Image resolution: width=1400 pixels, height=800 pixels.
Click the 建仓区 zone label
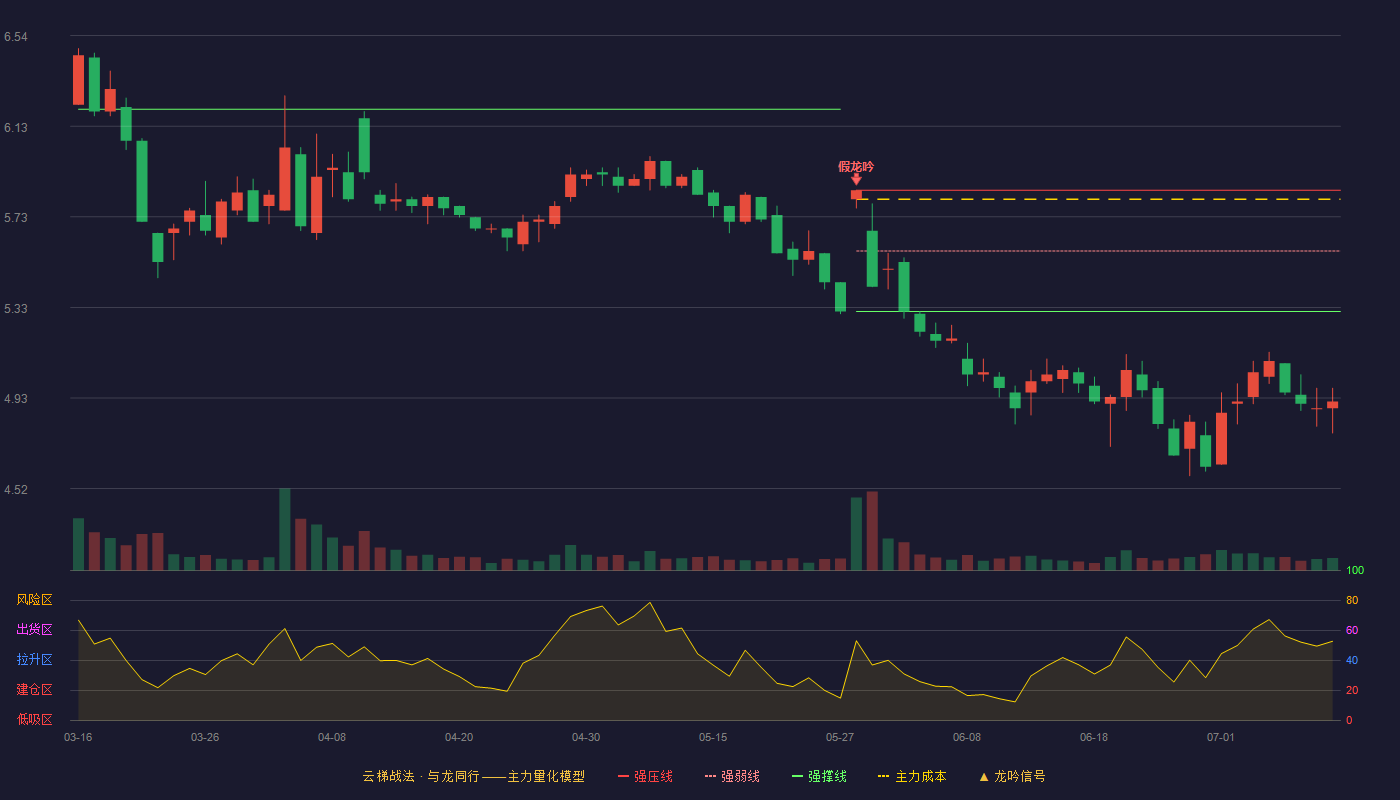pyautogui.click(x=34, y=690)
